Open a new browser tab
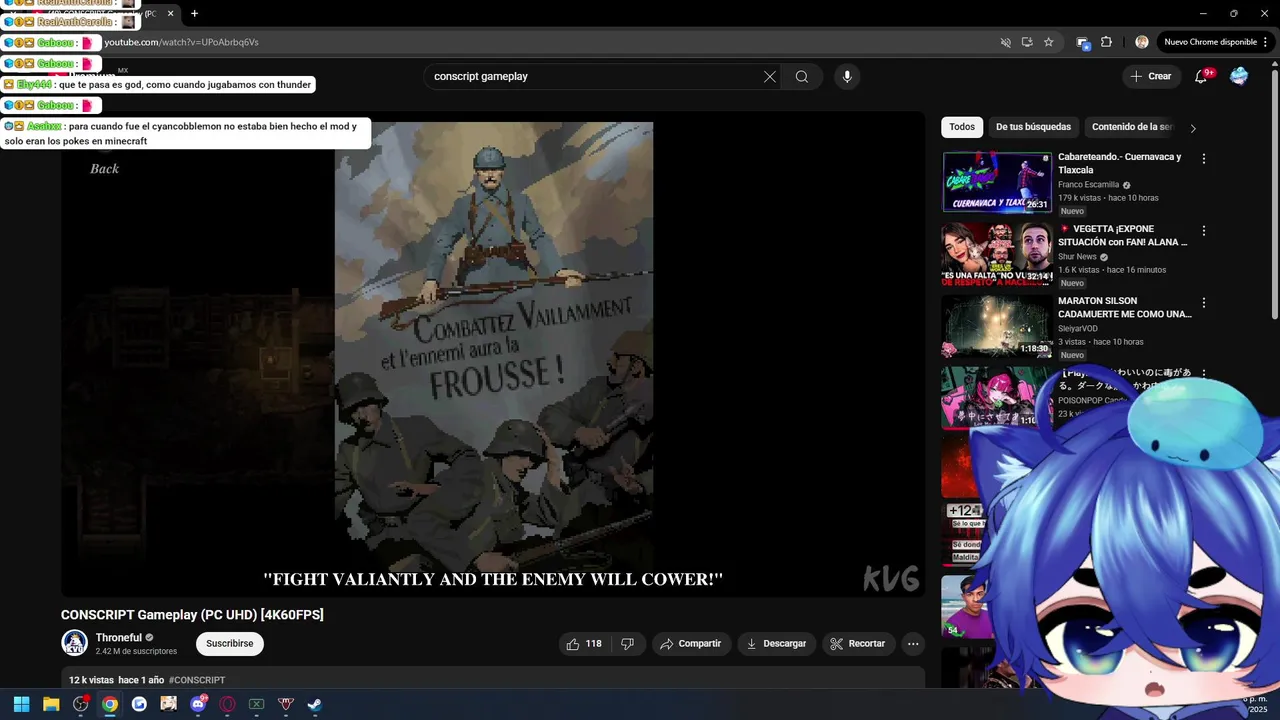 (x=194, y=13)
